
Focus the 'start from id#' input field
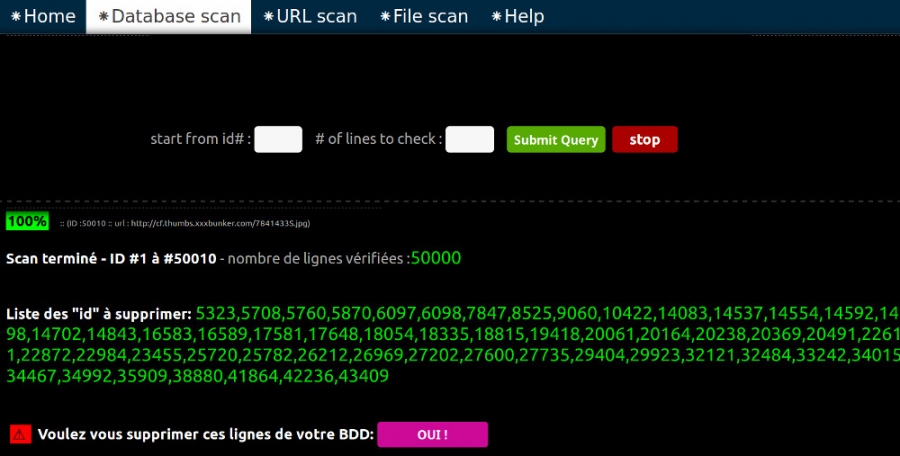(x=278, y=139)
